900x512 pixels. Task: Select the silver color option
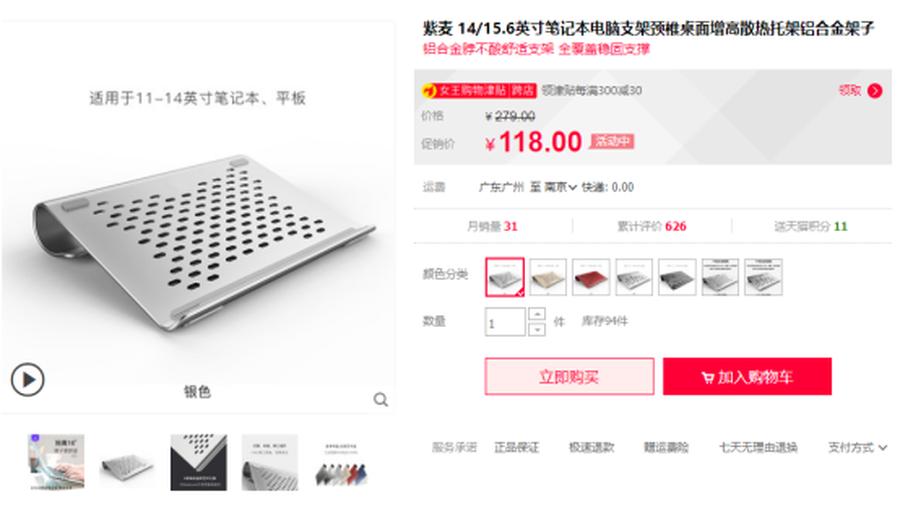coord(505,277)
